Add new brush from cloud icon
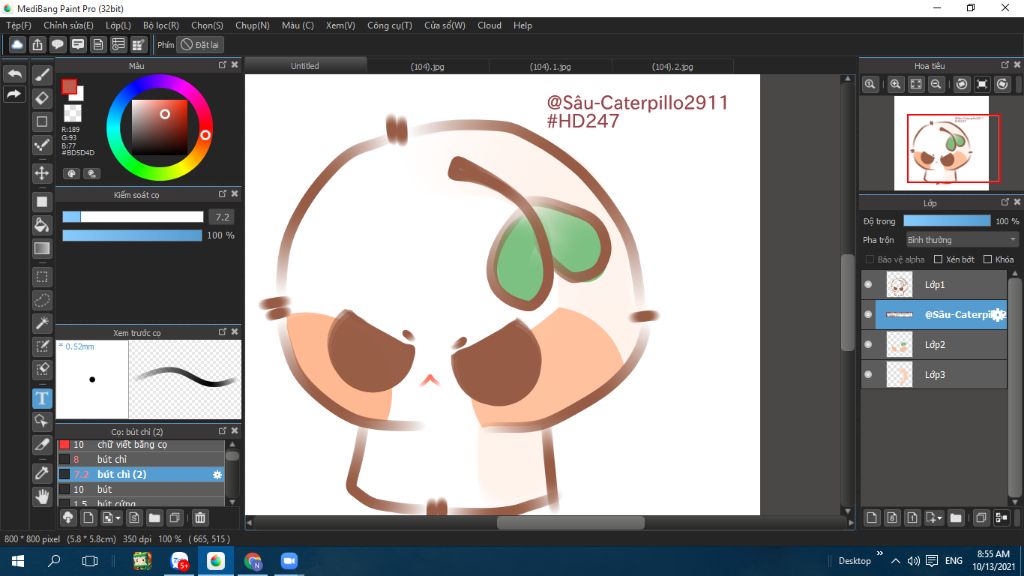The image size is (1024, 576). 68,518
